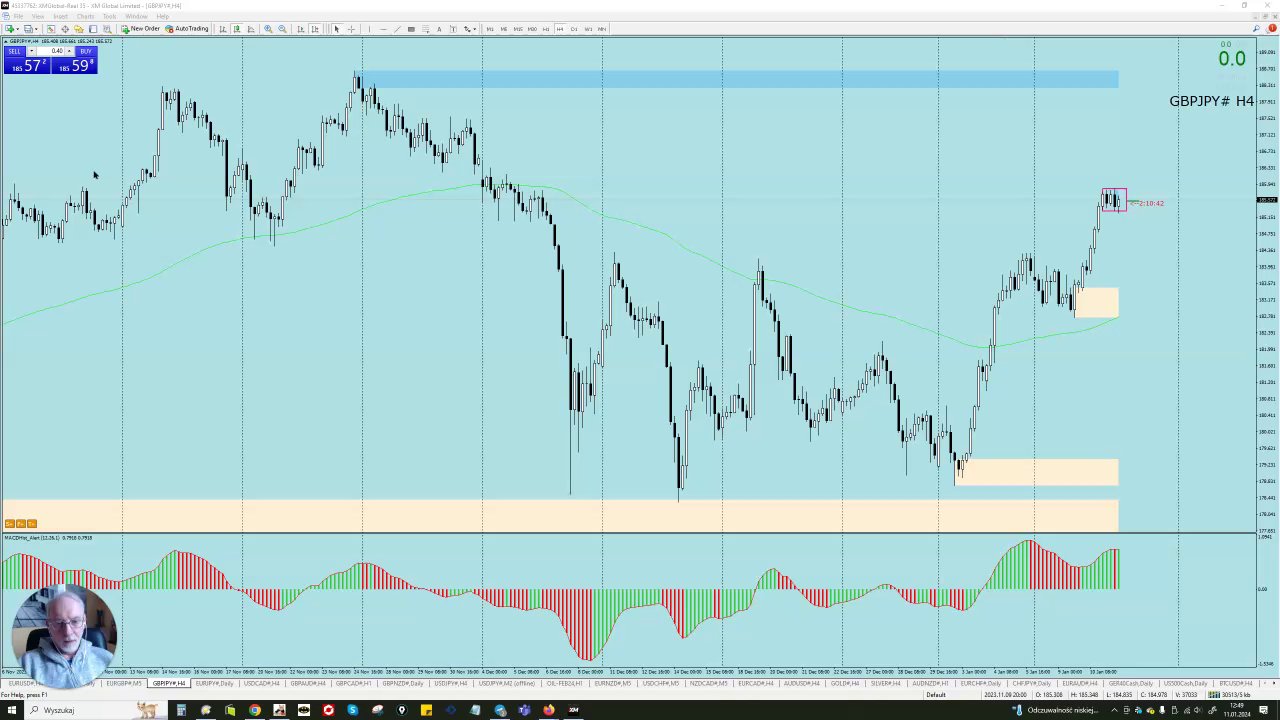Switch to the USDCAD#,H4 chart tab
1280x720 pixels.
coord(262,683)
